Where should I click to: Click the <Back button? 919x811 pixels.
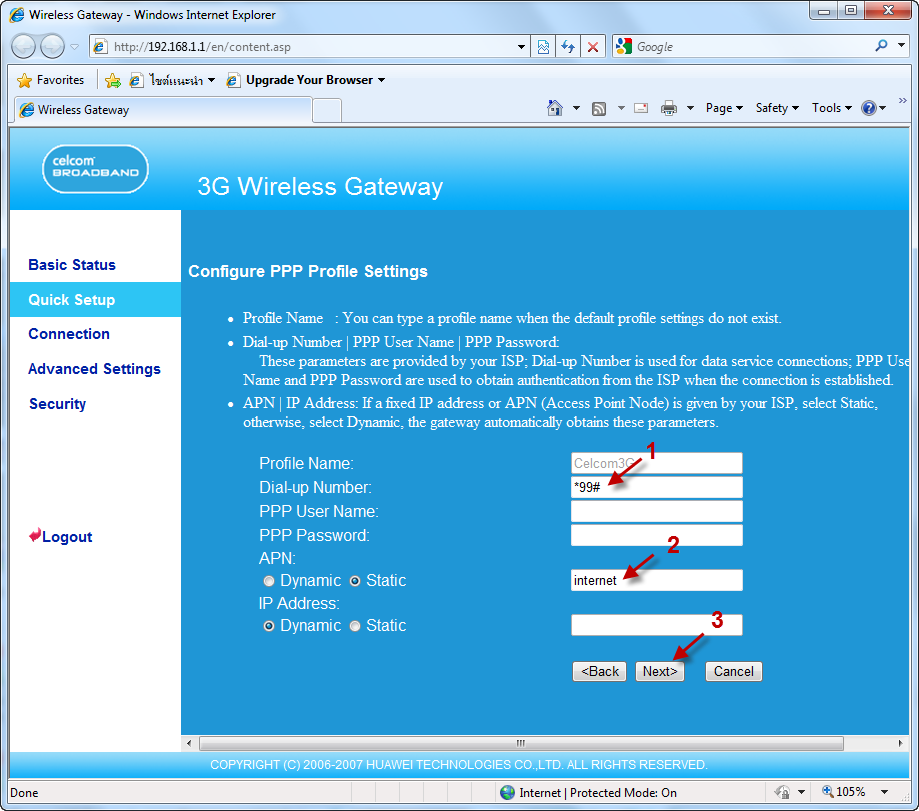(x=599, y=671)
